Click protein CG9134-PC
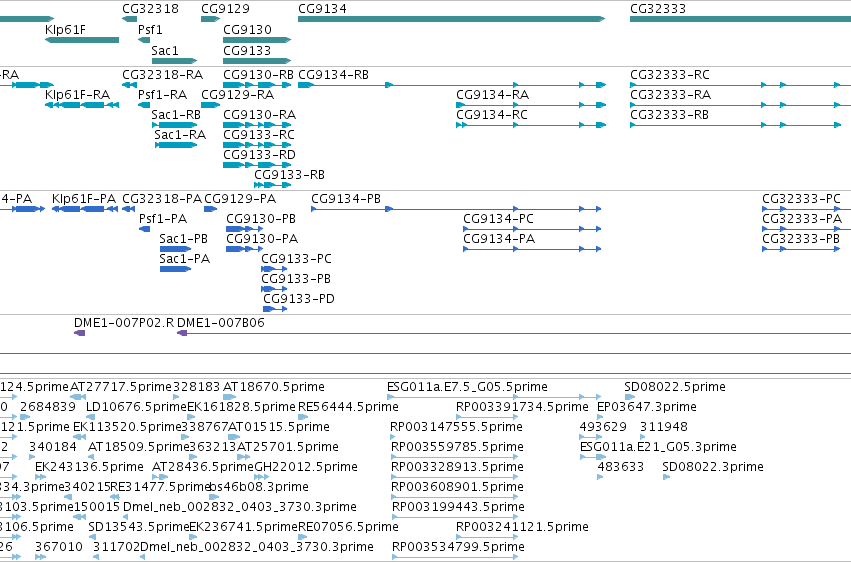 click(x=532, y=229)
